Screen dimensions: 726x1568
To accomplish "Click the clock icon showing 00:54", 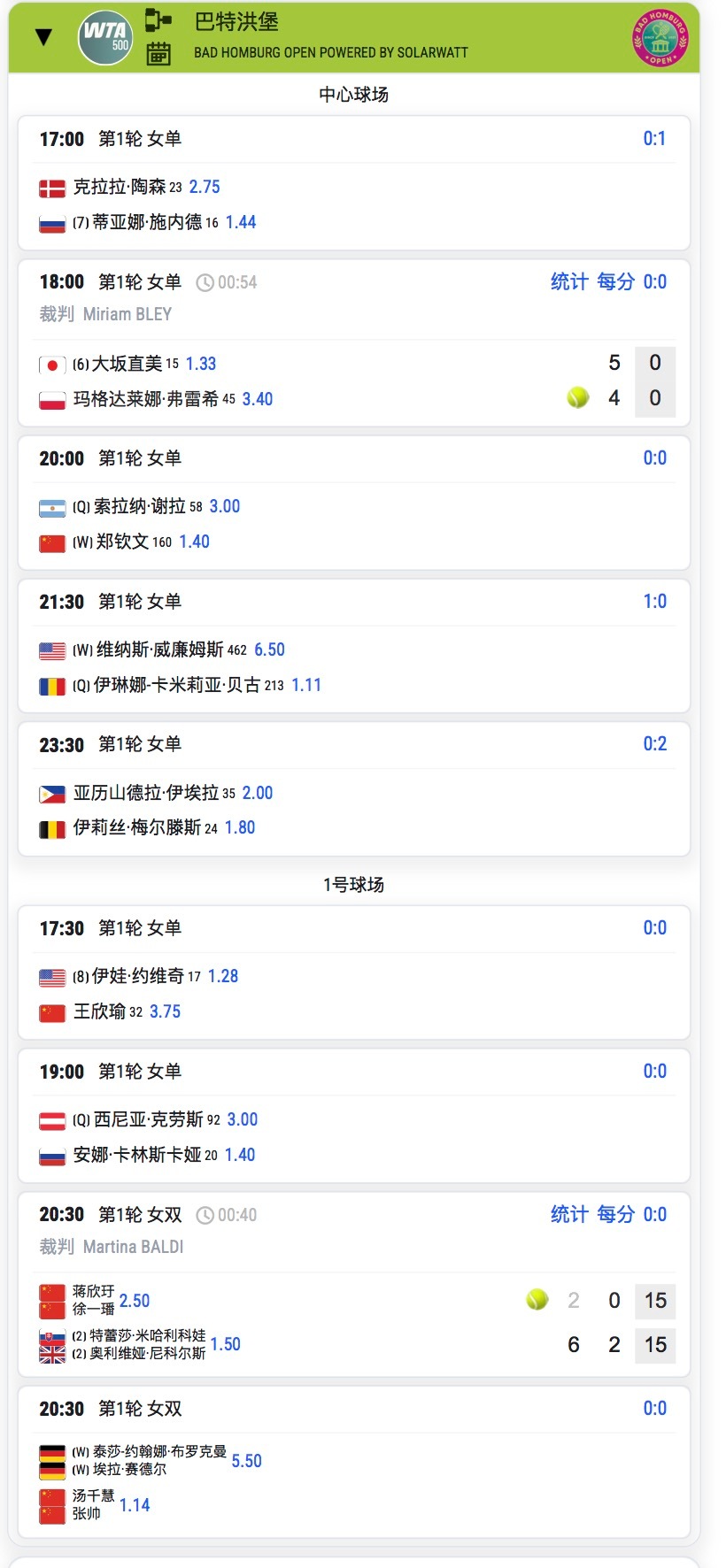I will coord(205,282).
